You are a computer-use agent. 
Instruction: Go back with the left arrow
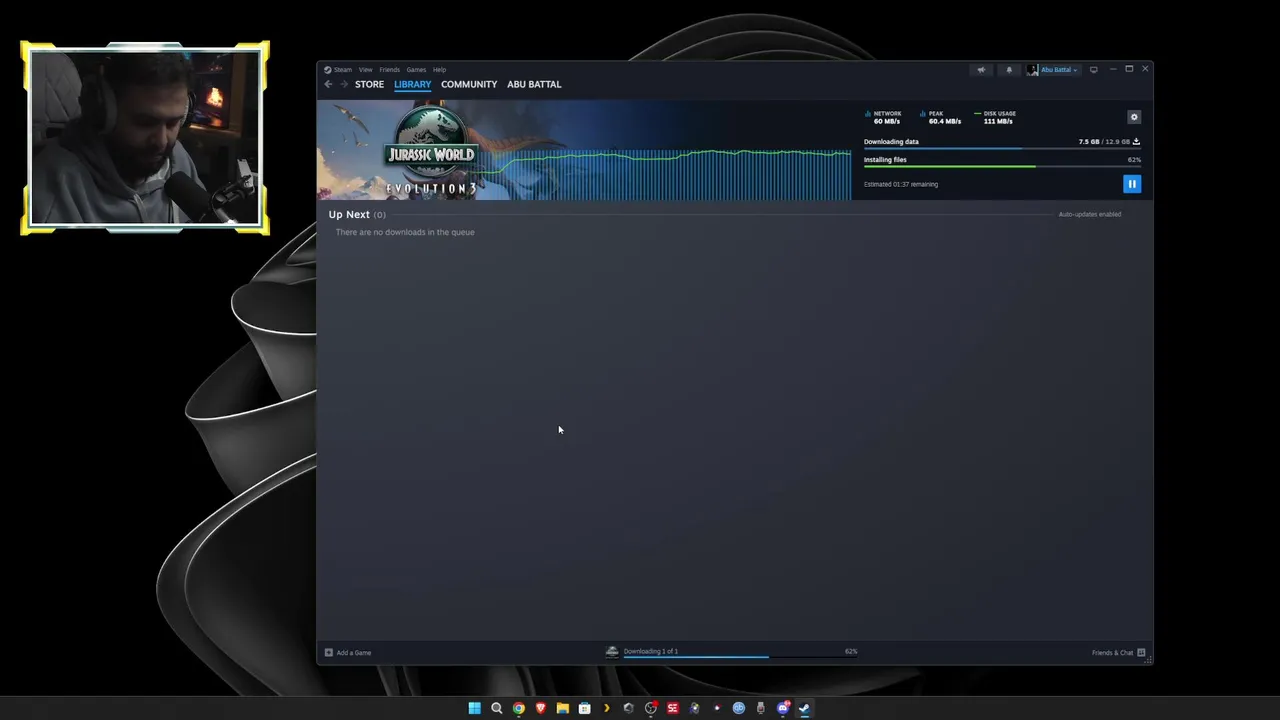[x=328, y=84]
